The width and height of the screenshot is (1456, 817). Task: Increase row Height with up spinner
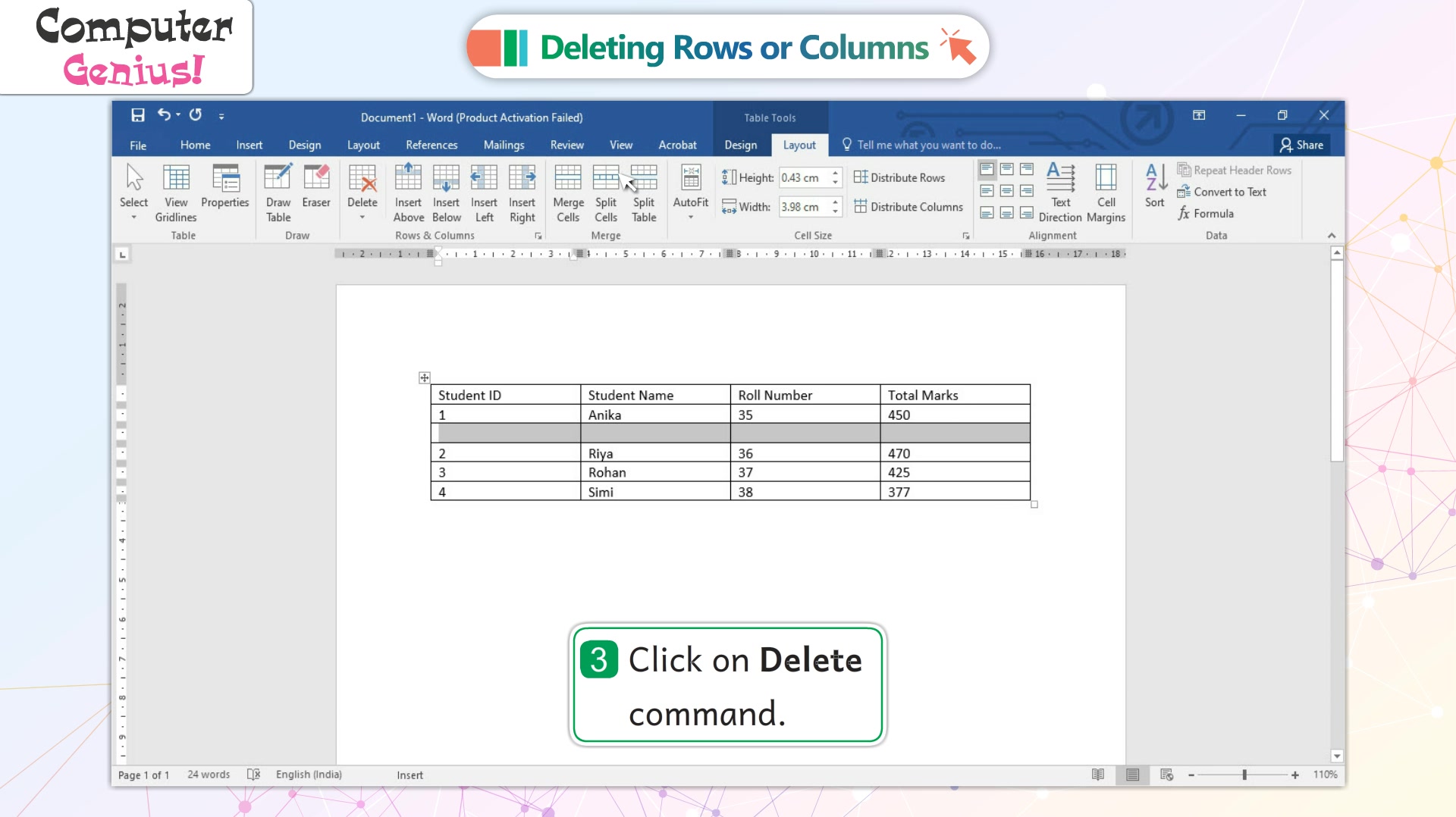coord(835,173)
